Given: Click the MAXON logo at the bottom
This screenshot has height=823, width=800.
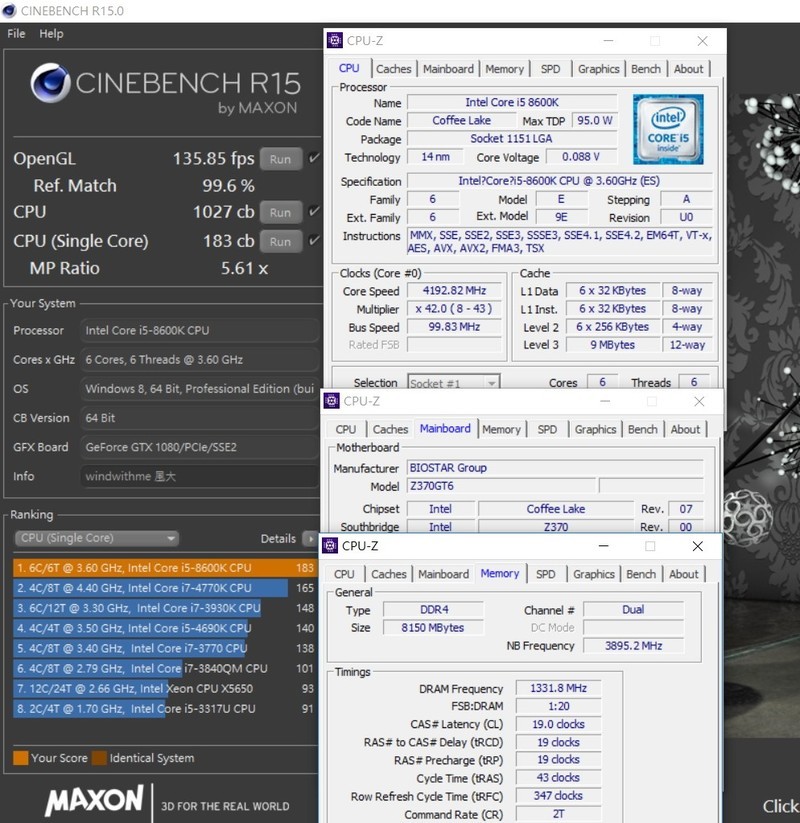Looking at the screenshot, I should [94, 800].
